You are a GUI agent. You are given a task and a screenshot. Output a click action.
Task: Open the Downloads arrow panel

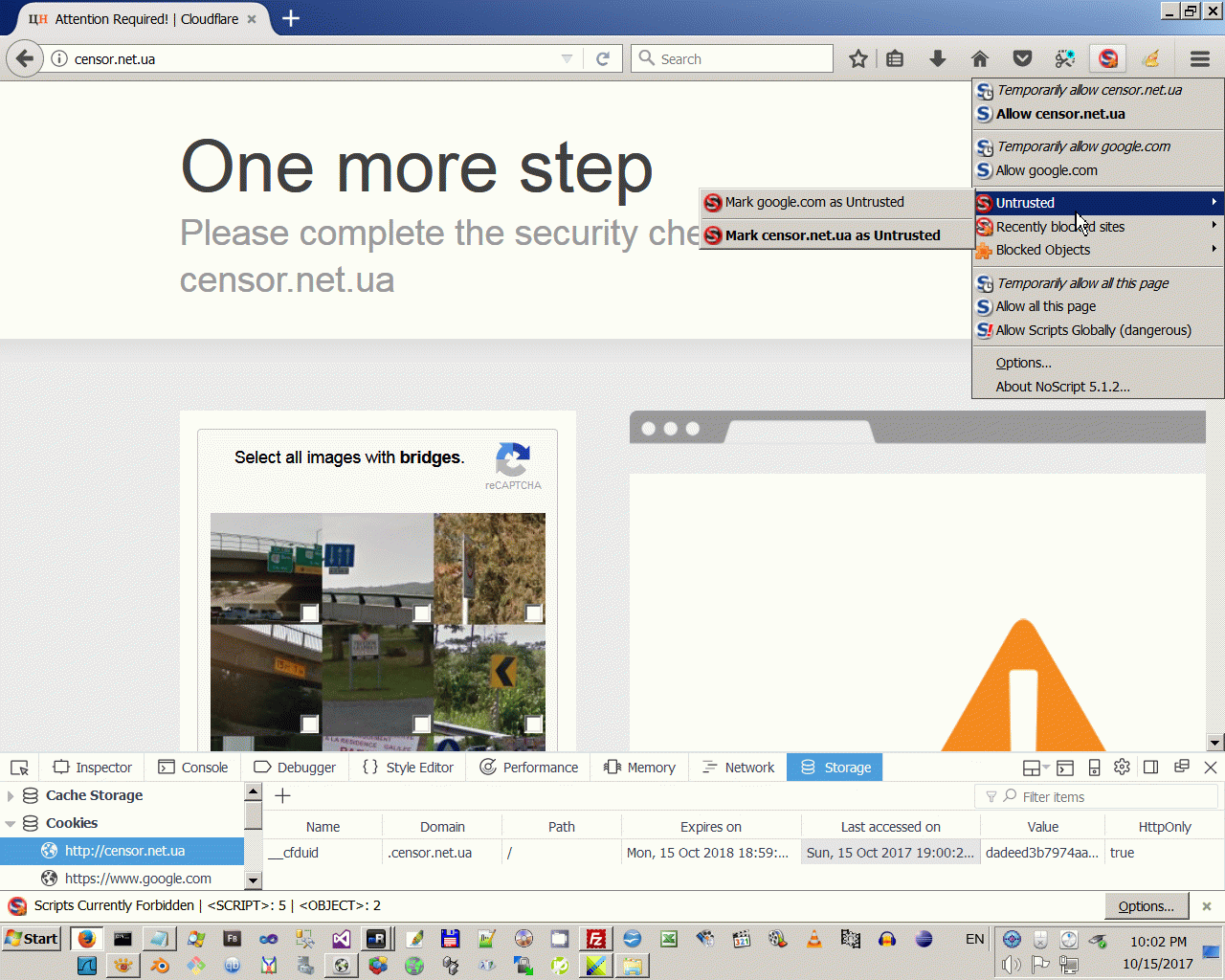click(938, 59)
